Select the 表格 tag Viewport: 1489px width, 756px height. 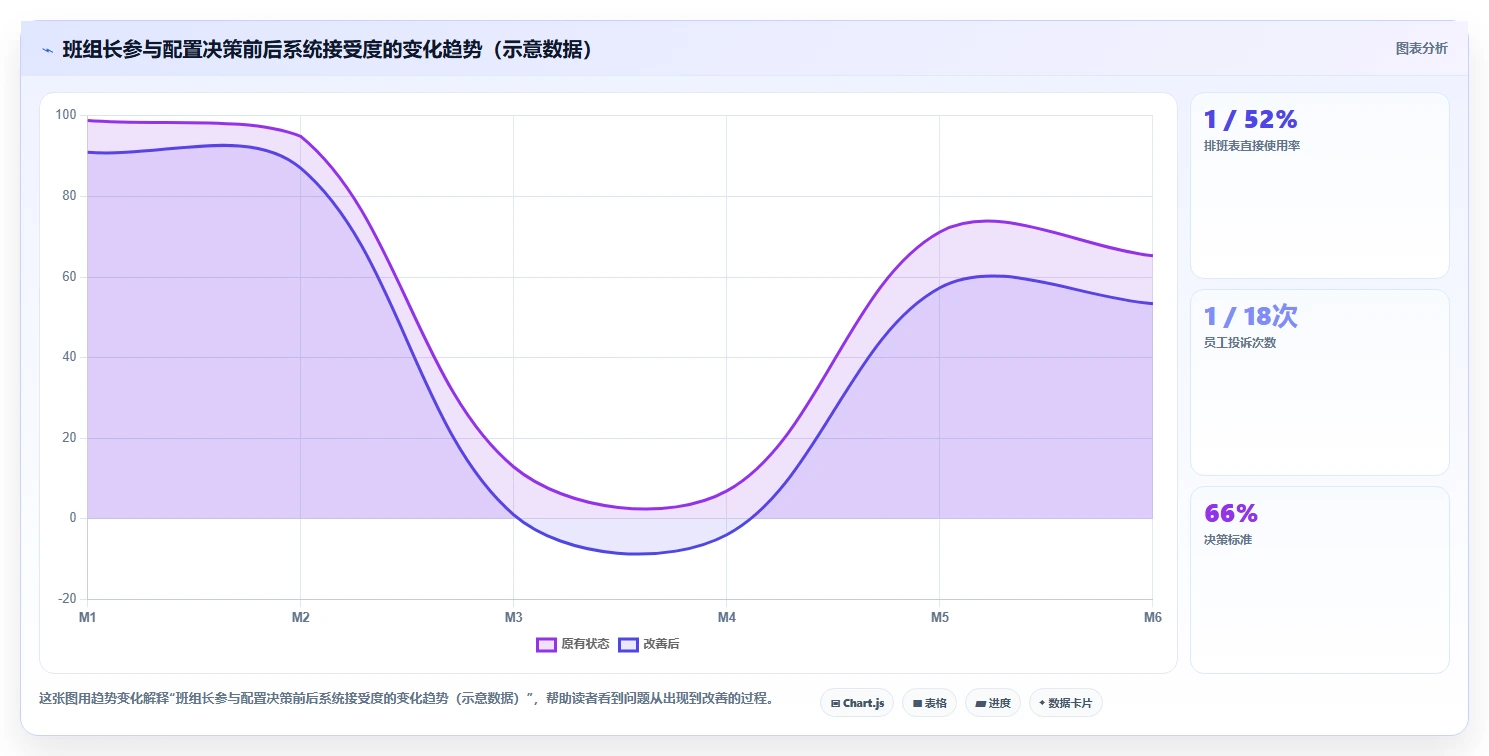(929, 703)
